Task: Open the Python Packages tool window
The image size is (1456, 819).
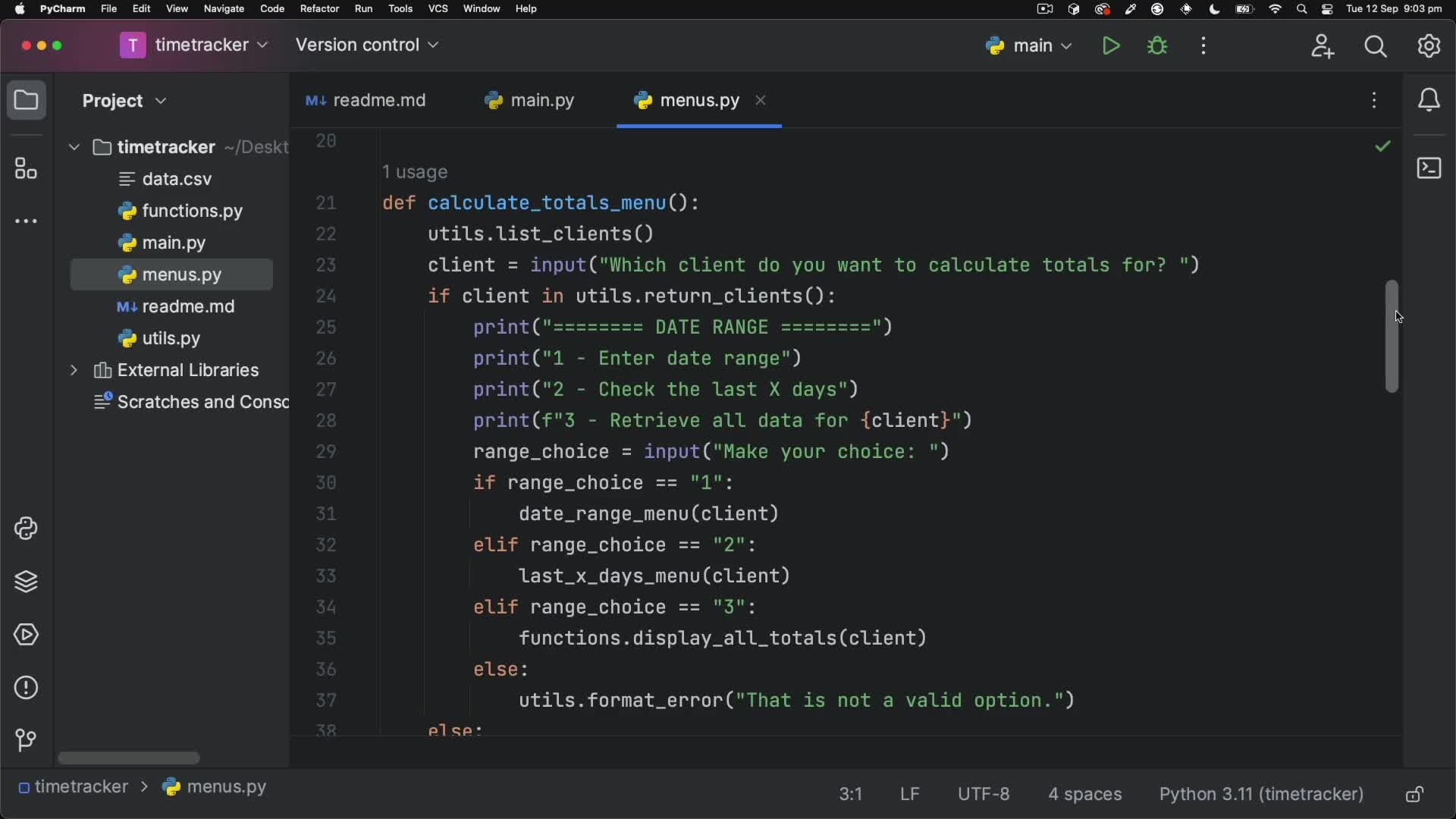Action: click(26, 582)
